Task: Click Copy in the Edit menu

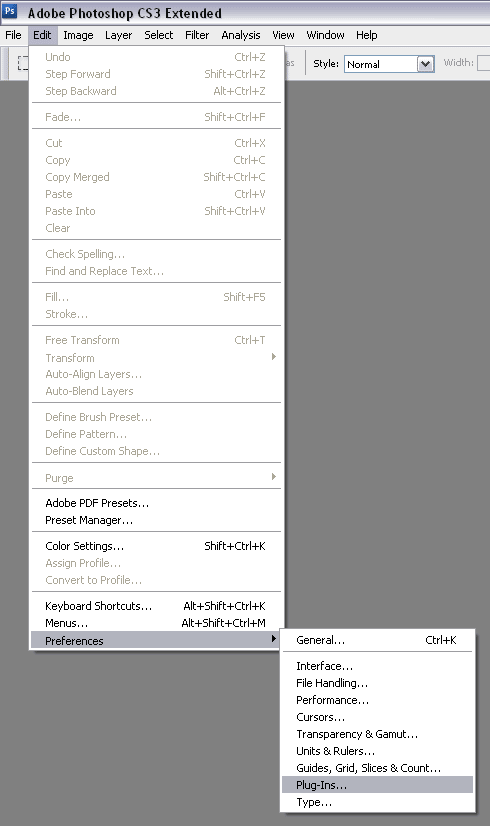Action: [x=156, y=160]
